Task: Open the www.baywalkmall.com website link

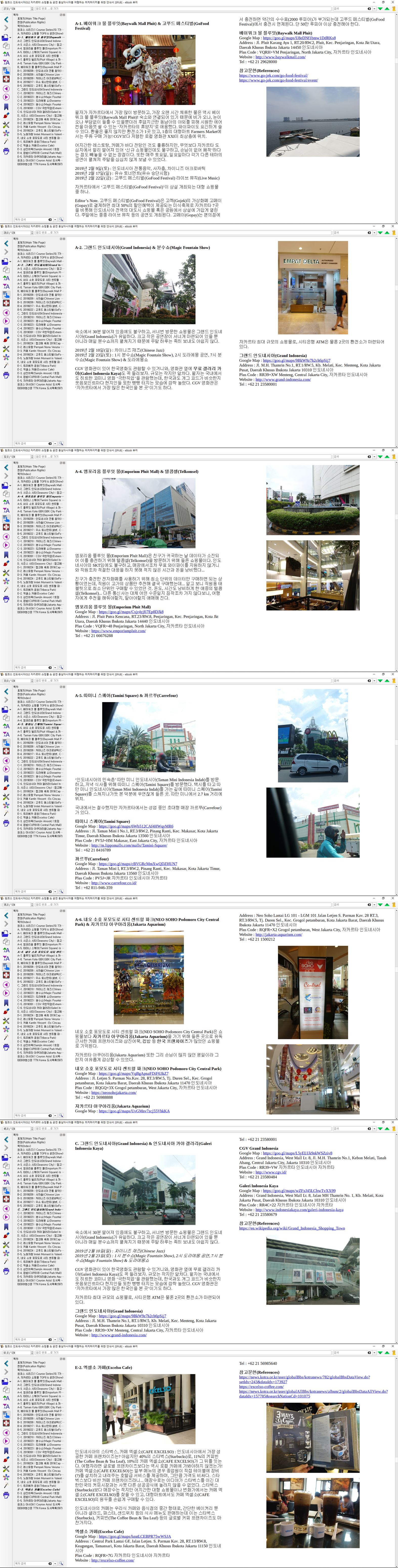Action: 281,57
